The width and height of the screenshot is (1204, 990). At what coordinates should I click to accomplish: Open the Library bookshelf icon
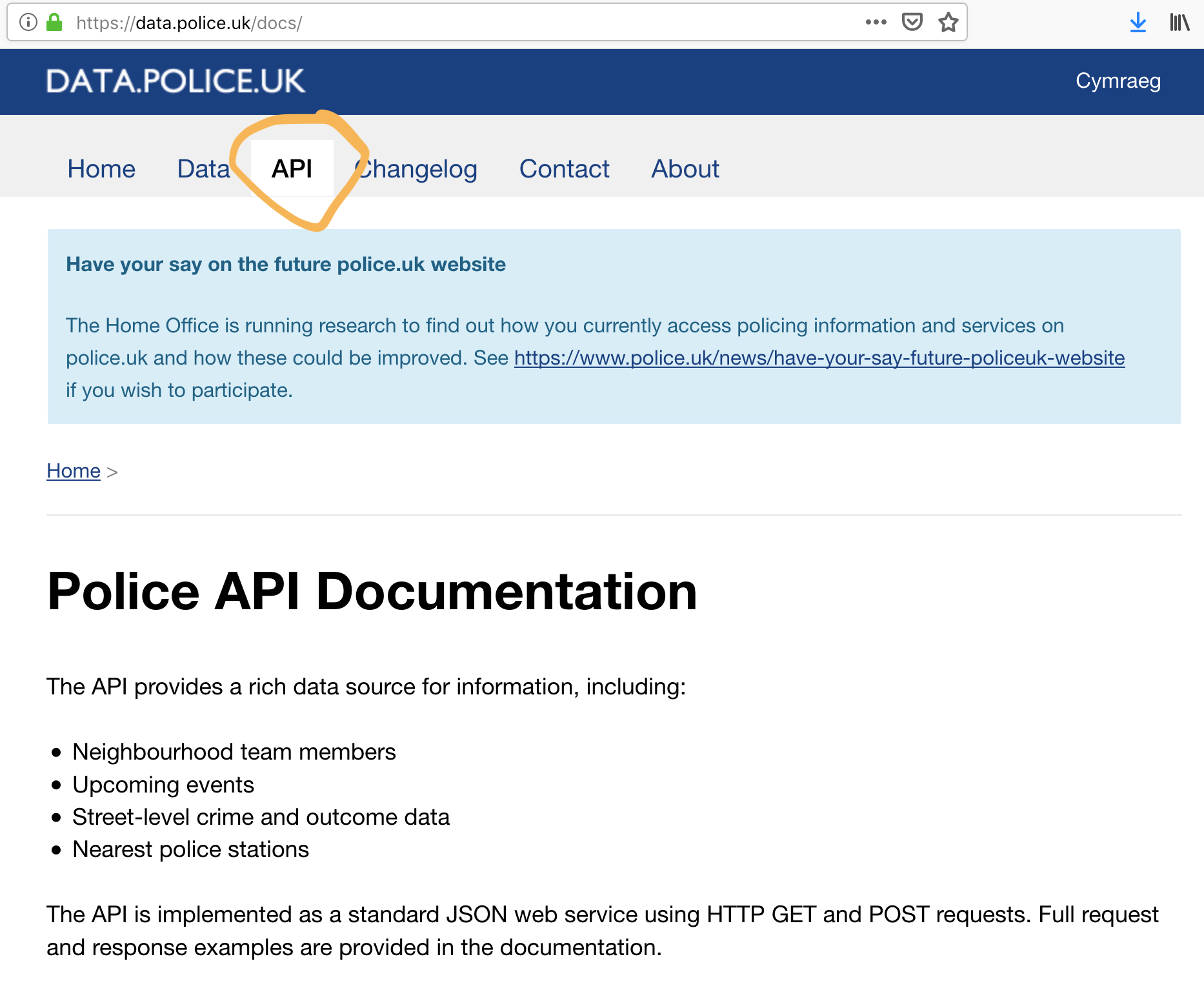point(1179,23)
